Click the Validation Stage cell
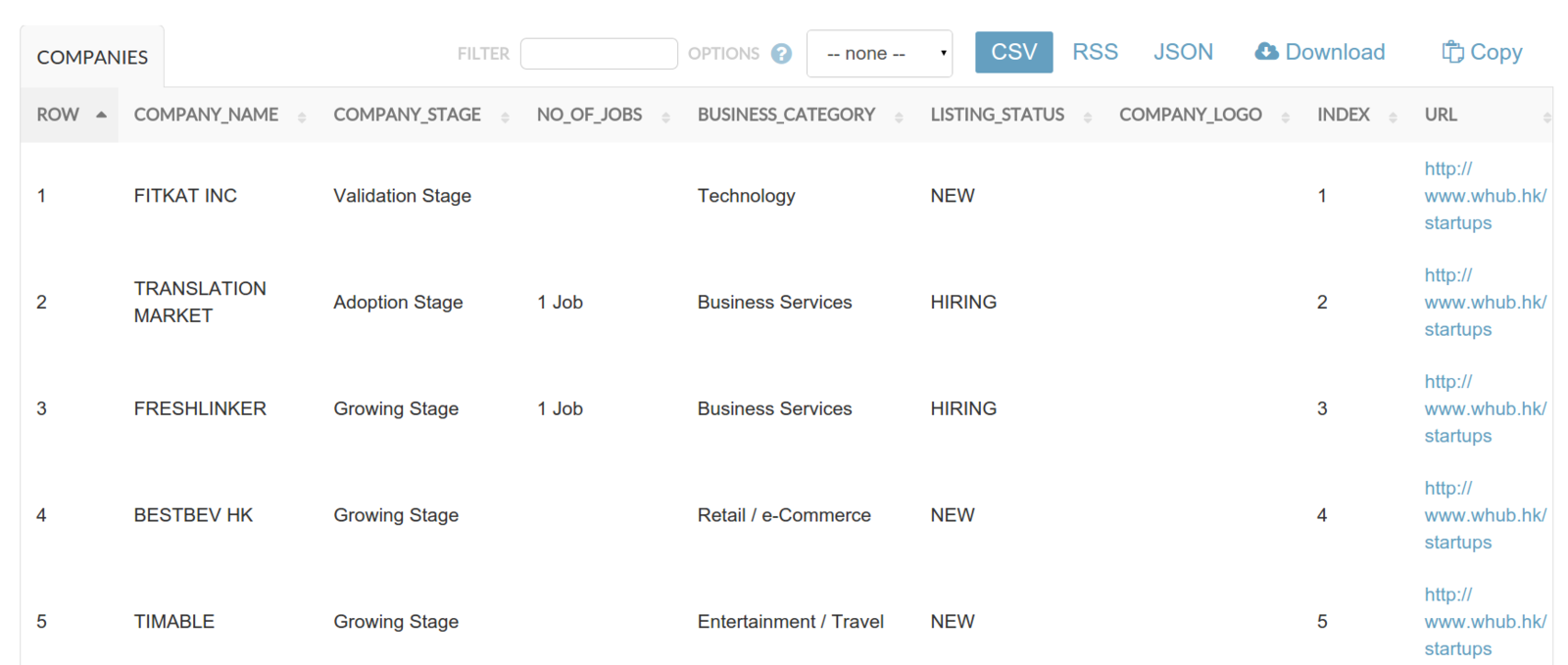This screenshot has width=1568, height=665. point(402,196)
